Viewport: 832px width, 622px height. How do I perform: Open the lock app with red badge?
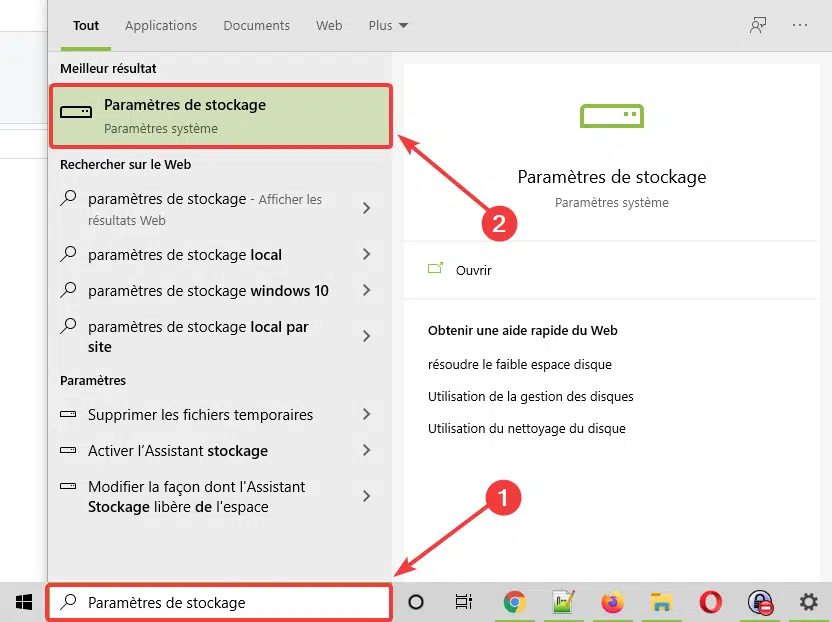(x=760, y=602)
